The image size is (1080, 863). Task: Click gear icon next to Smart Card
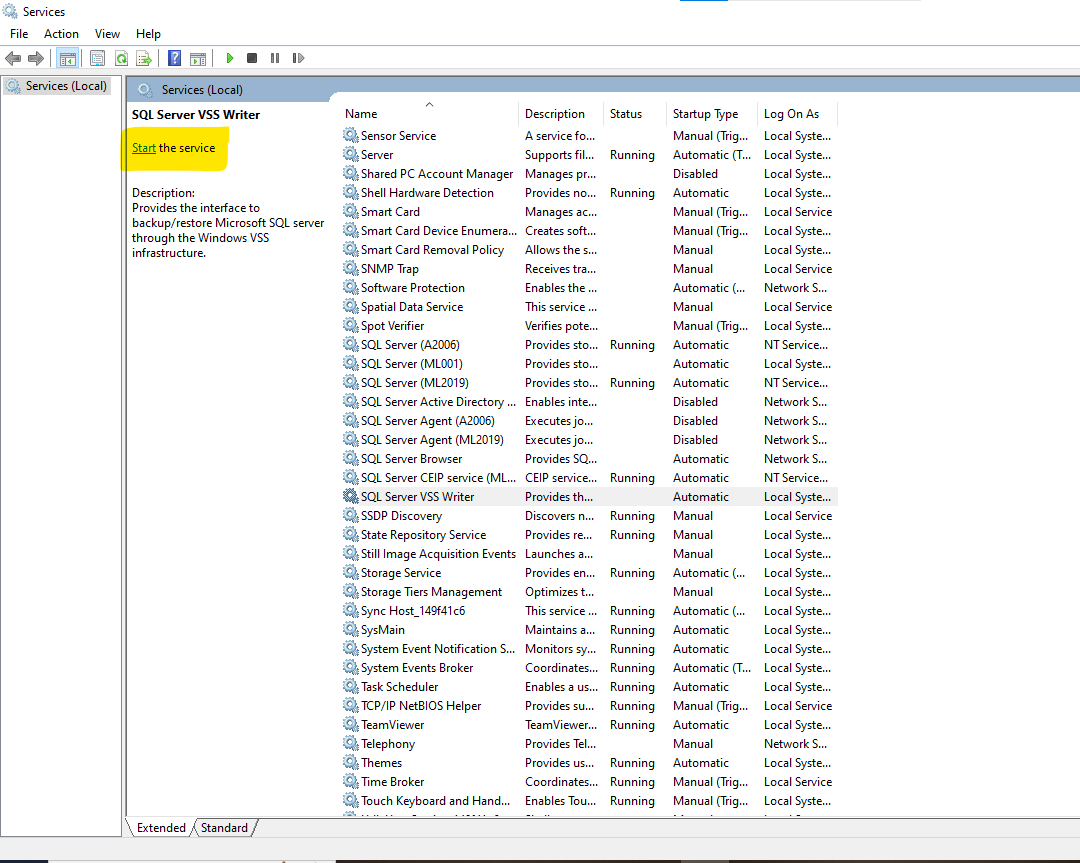point(351,211)
